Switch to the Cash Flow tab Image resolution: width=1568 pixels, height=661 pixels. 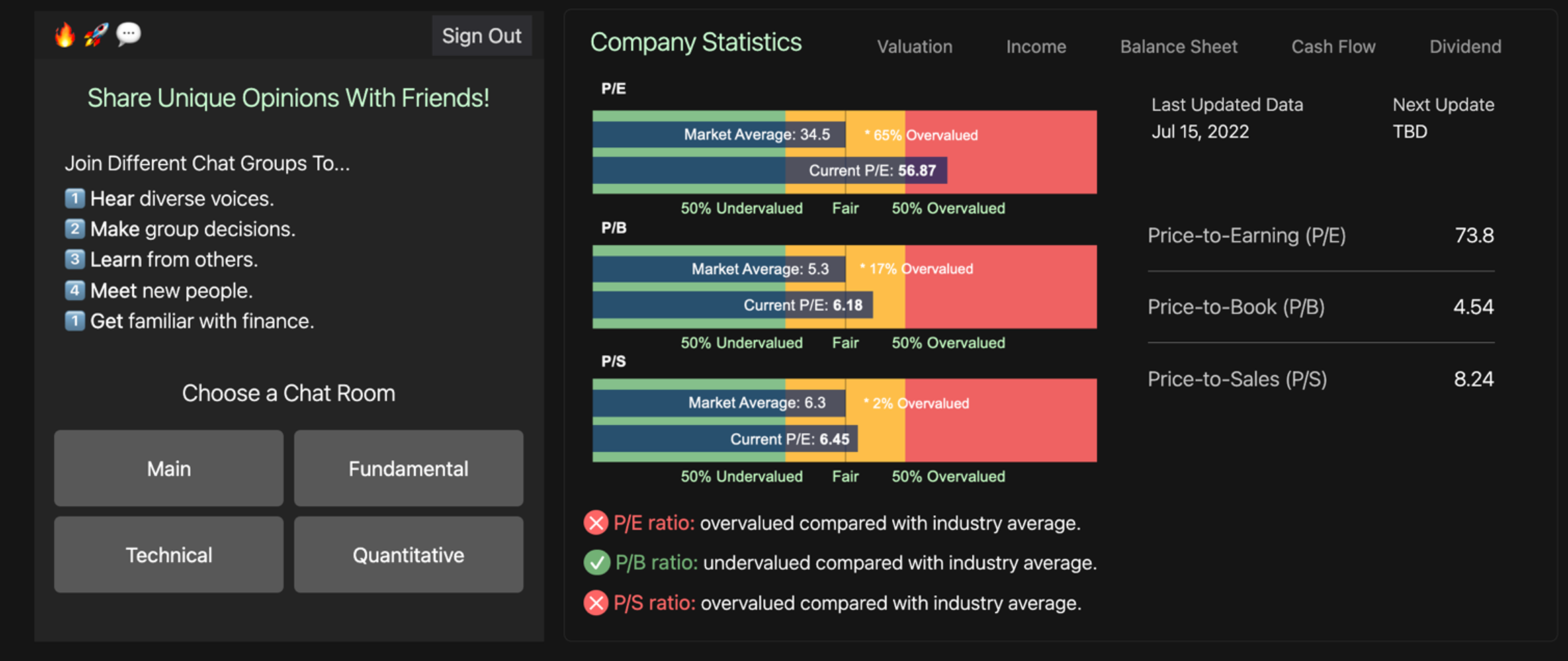1333,46
